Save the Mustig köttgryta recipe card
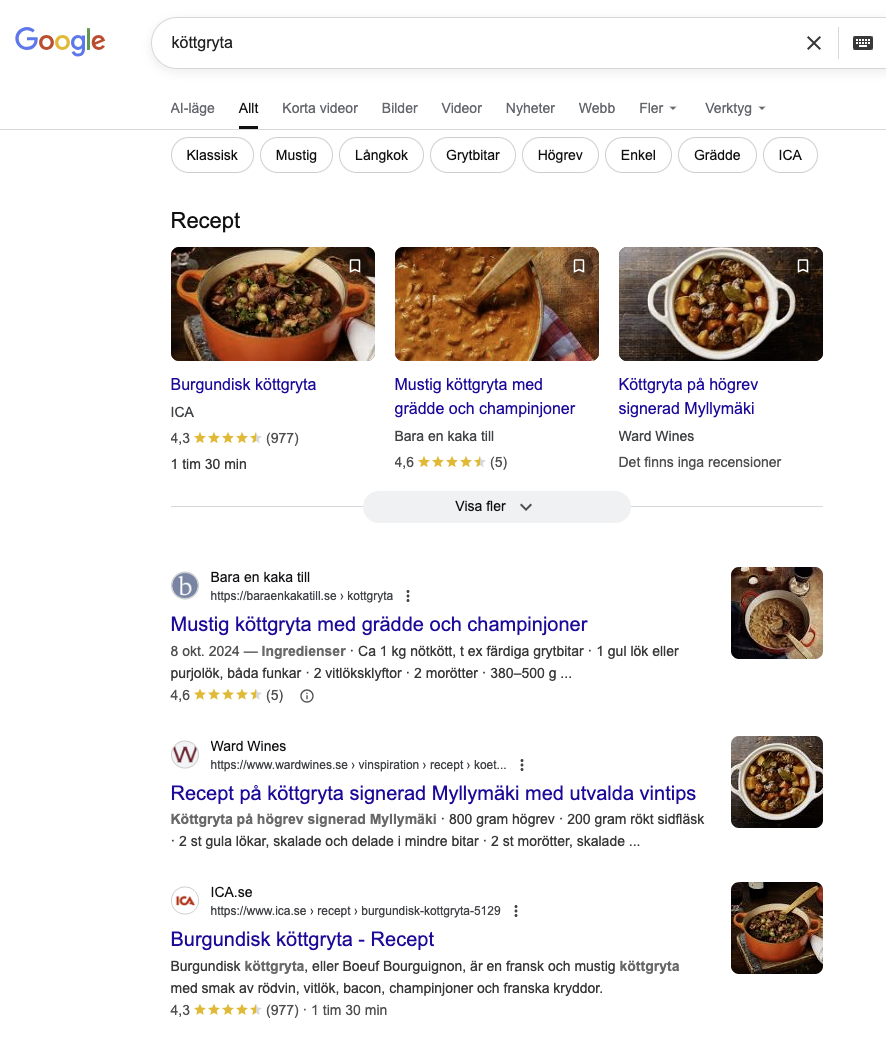This screenshot has width=886, height=1045. click(x=578, y=266)
